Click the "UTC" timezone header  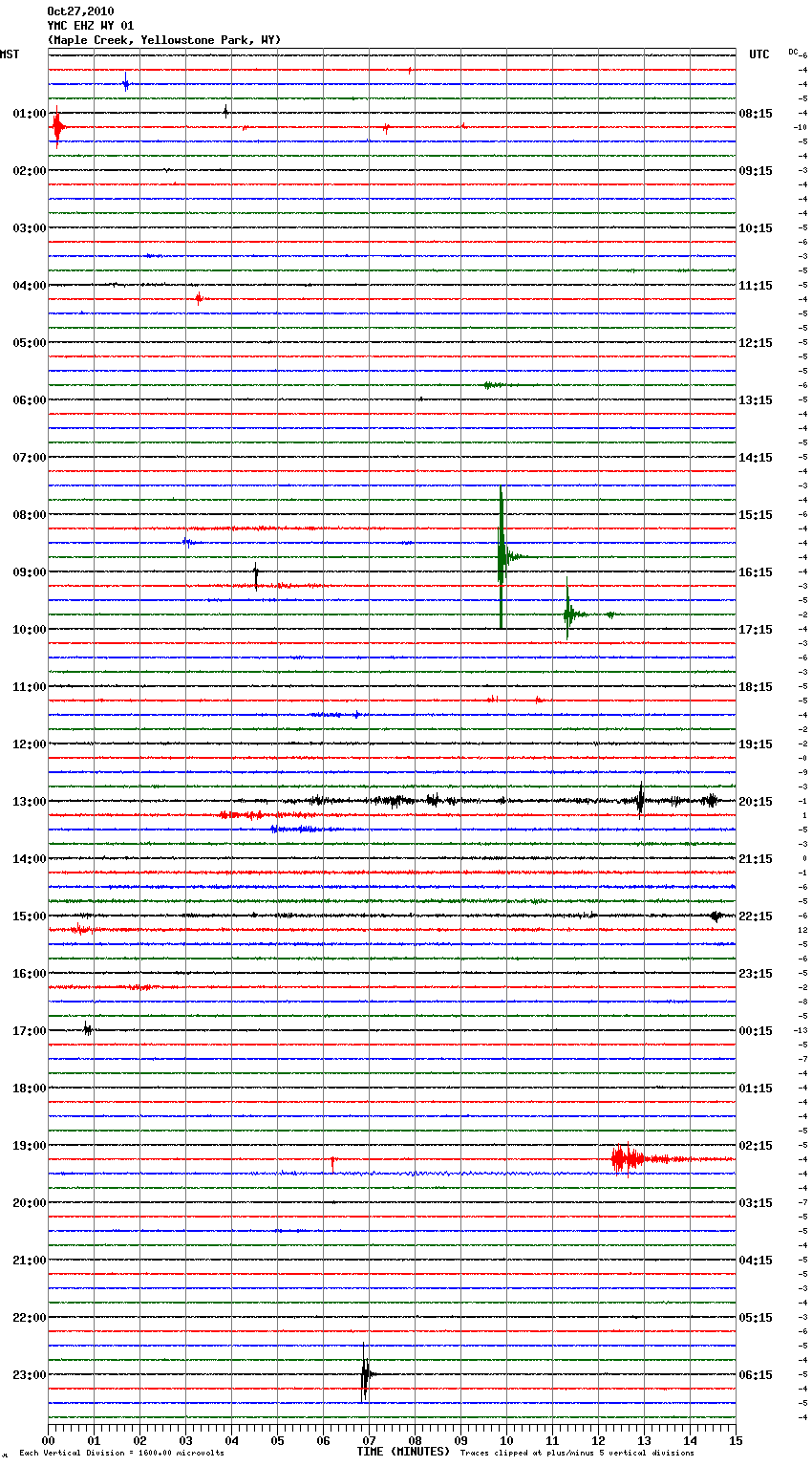click(759, 54)
